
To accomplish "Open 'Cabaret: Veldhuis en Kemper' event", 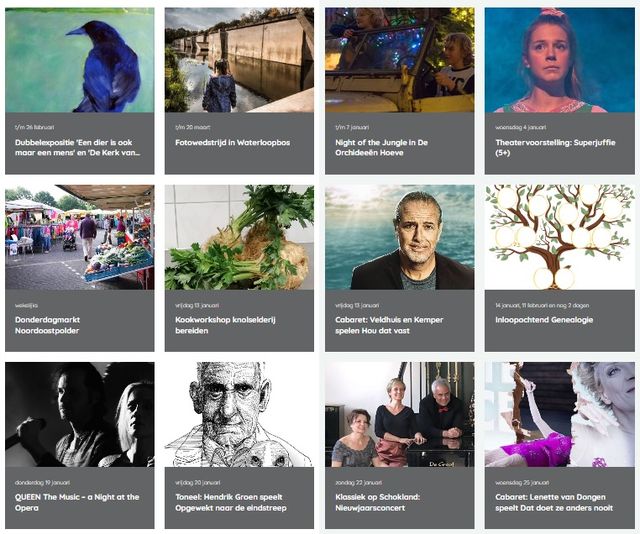I will [389, 325].
